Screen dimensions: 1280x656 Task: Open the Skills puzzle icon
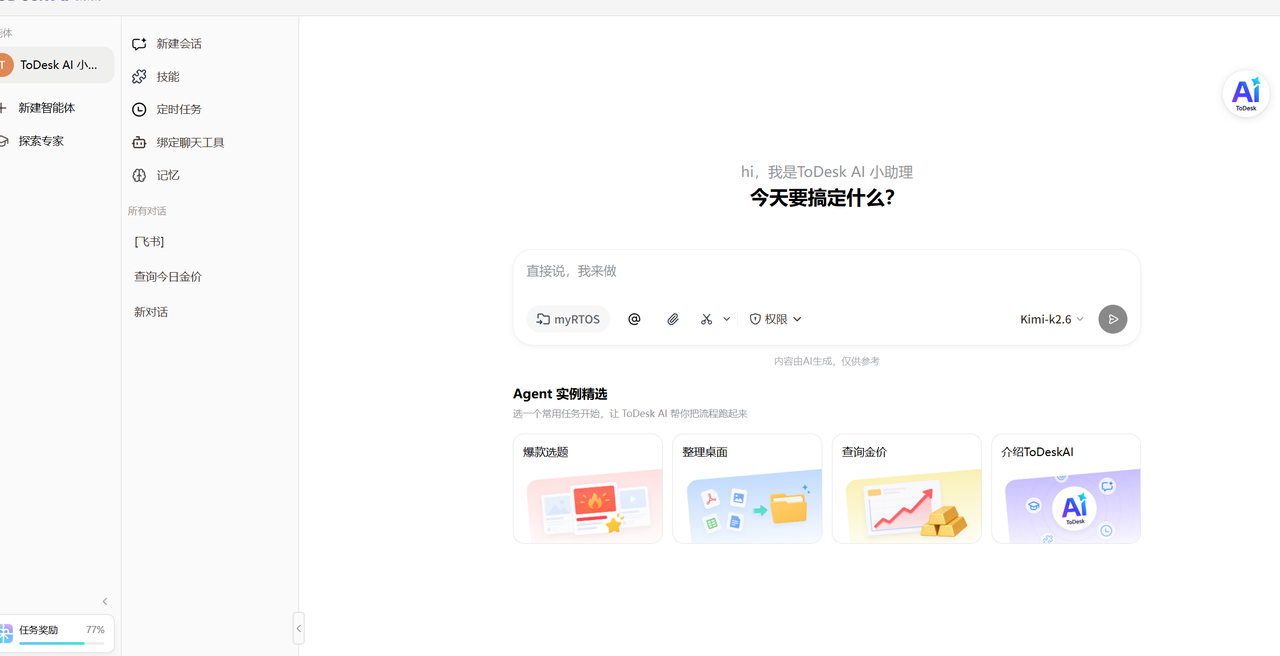[x=139, y=77]
